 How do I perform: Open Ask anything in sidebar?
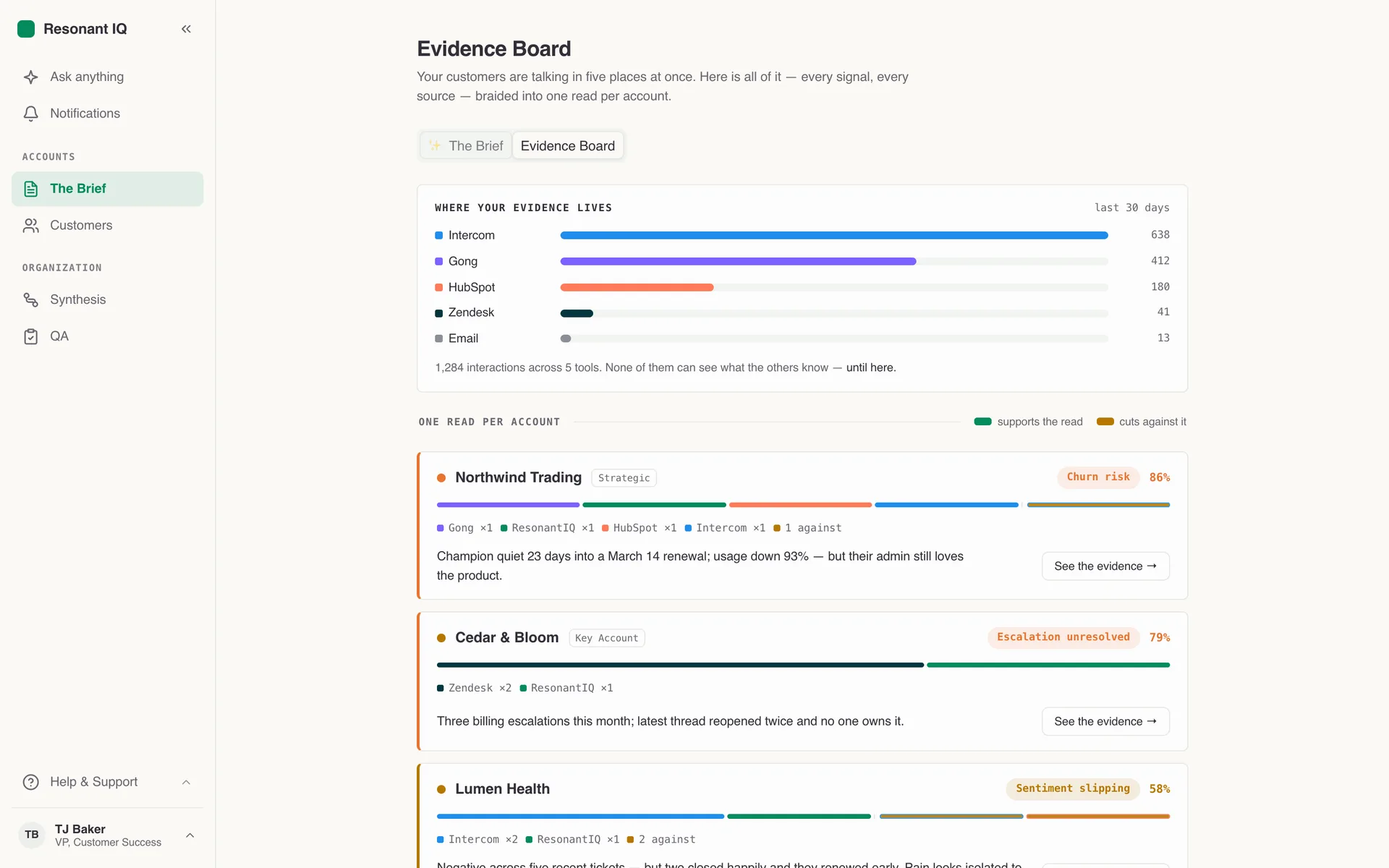(x=107, y=77)
